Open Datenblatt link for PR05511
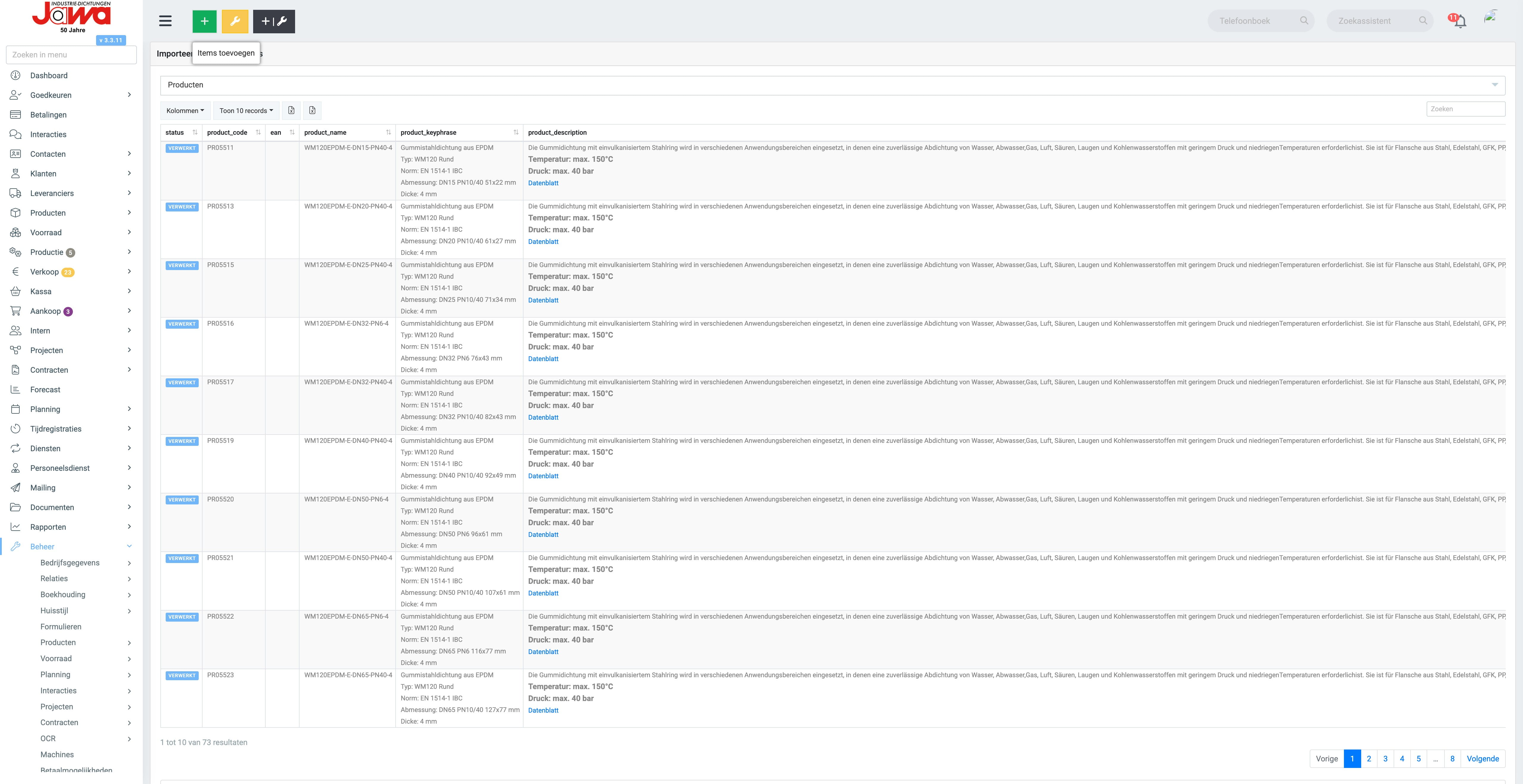This screenshot has height=784, width=1523. [543, 183]
